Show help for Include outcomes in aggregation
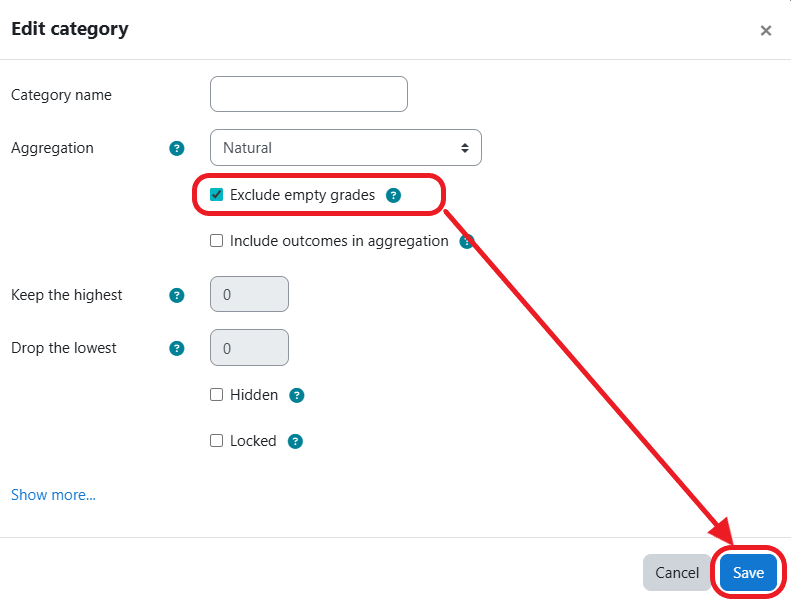Image resolution: width=791 pixels, height=603 pixels. (466, 241)
